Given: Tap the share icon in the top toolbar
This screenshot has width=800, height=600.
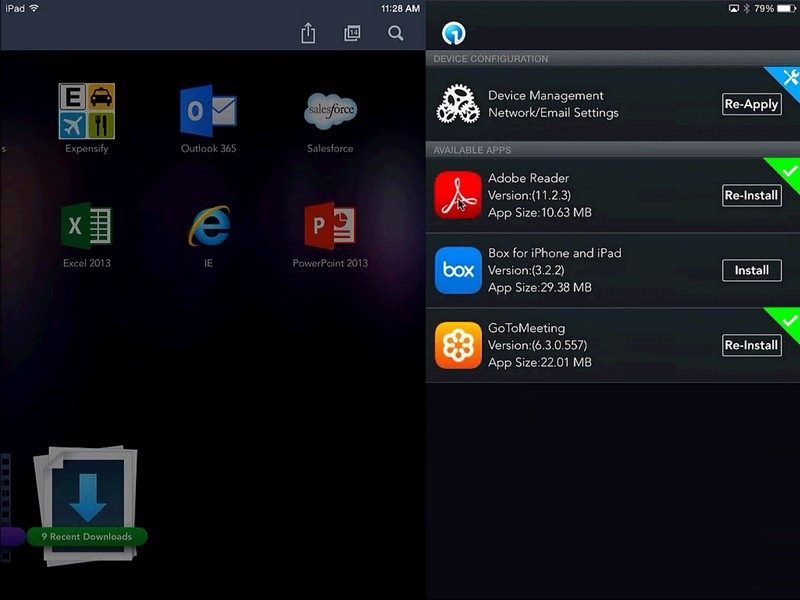Looking at the screenshot, I should click(x=308, y=33).
